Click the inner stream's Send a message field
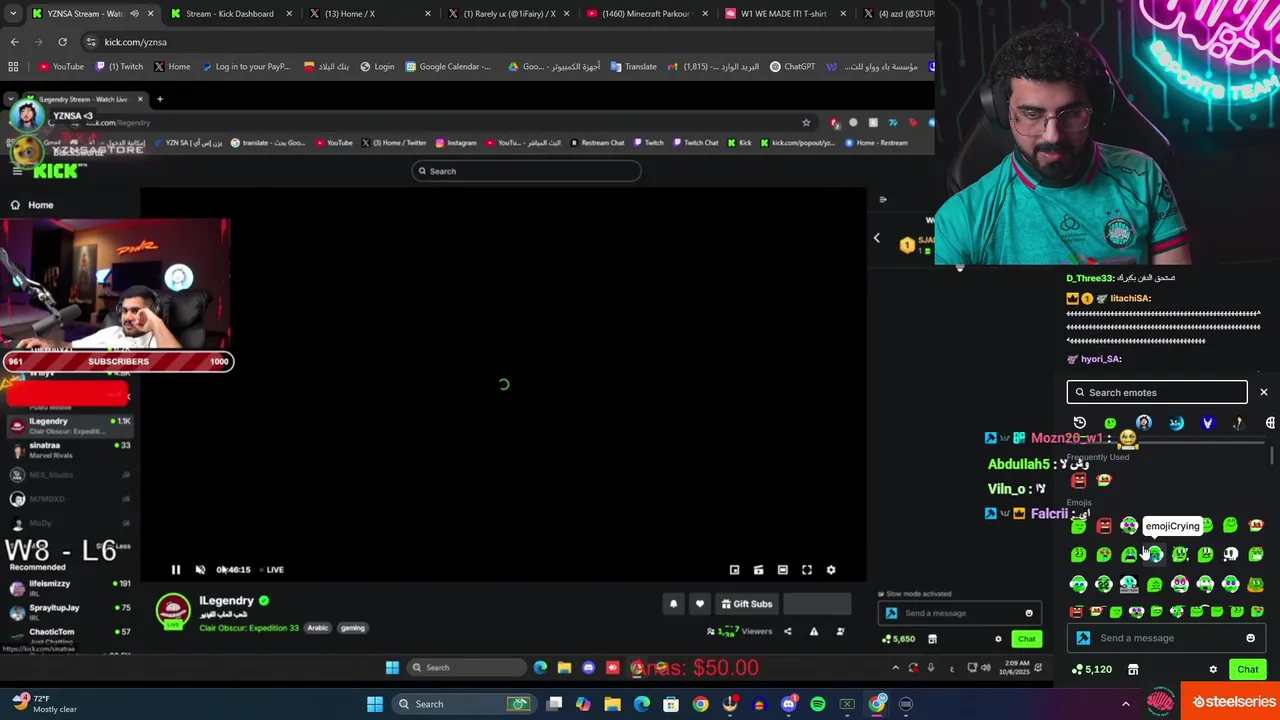Image resolution: width=1280 pixels, height=720 pixels. click(958, 613)
